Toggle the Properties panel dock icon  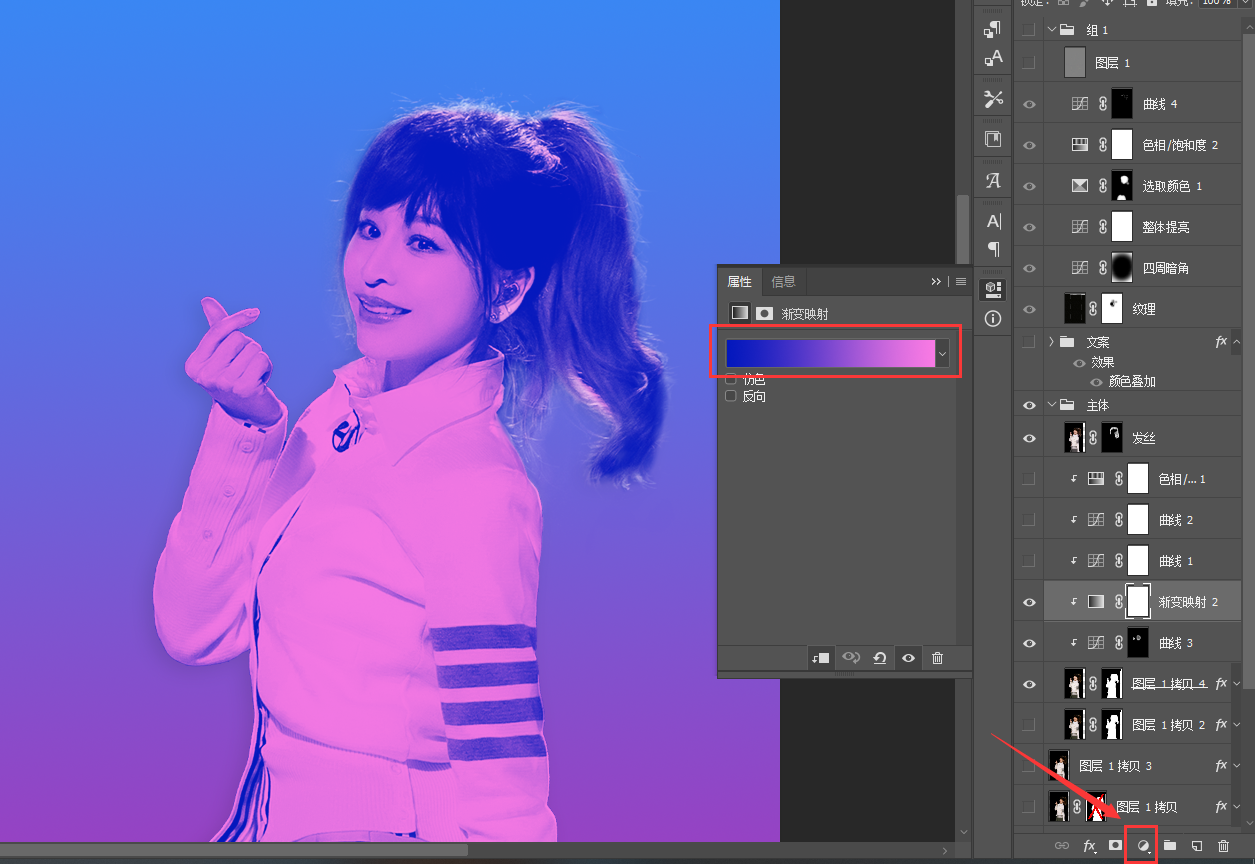993,289
